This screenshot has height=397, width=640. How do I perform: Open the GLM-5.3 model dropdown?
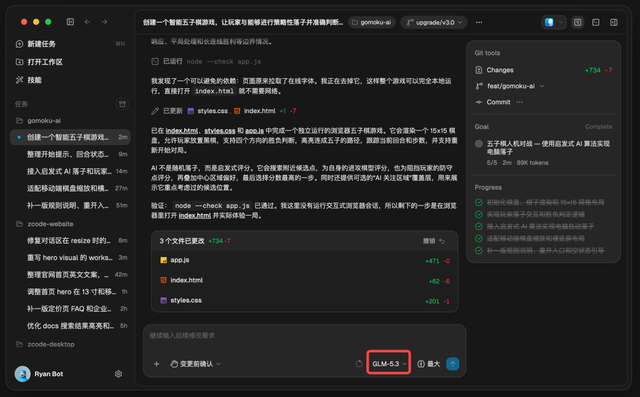point(389,364)
